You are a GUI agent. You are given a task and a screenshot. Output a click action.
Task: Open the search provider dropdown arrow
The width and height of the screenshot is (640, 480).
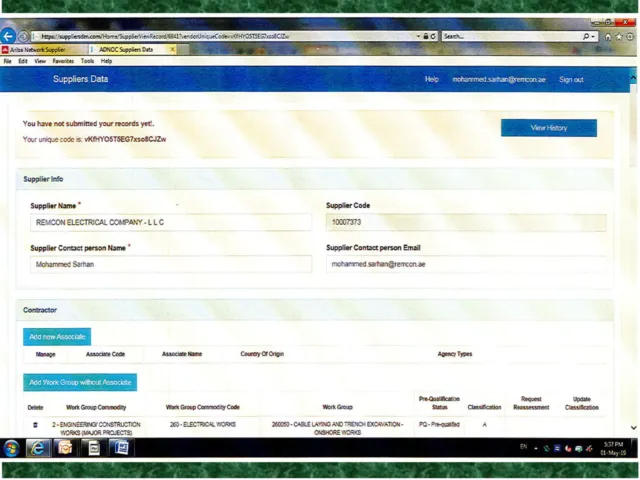pyautogui.click(x=593, y=37)
